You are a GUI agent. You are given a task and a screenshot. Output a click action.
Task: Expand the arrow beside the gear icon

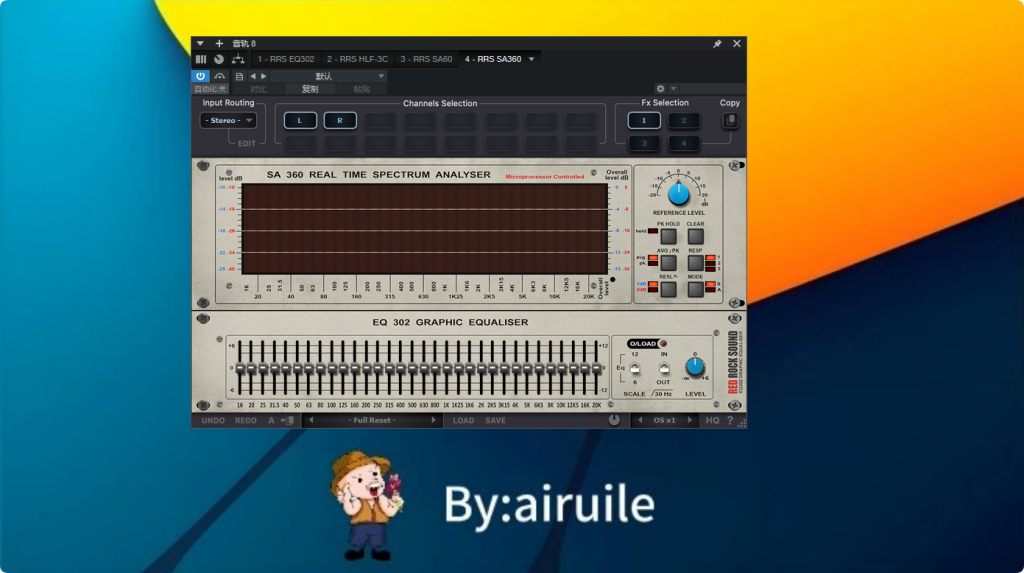pyautogui.click(x=673, y=89)
